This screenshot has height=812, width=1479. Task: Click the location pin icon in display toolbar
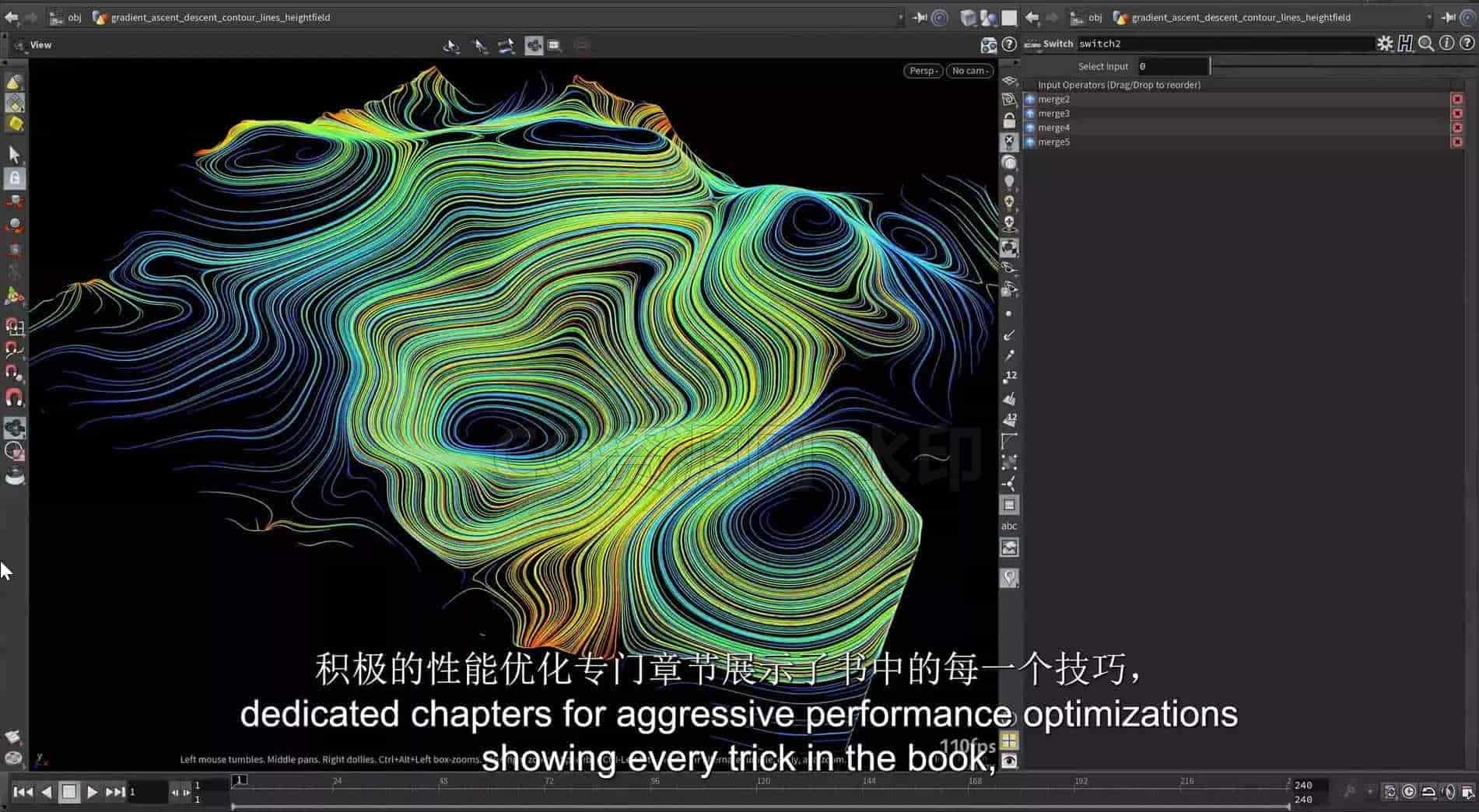[1009, 578]
